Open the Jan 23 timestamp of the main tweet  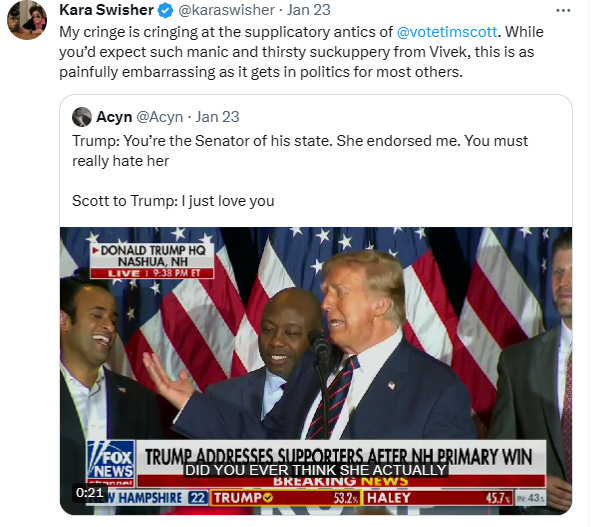coord(308,10)
